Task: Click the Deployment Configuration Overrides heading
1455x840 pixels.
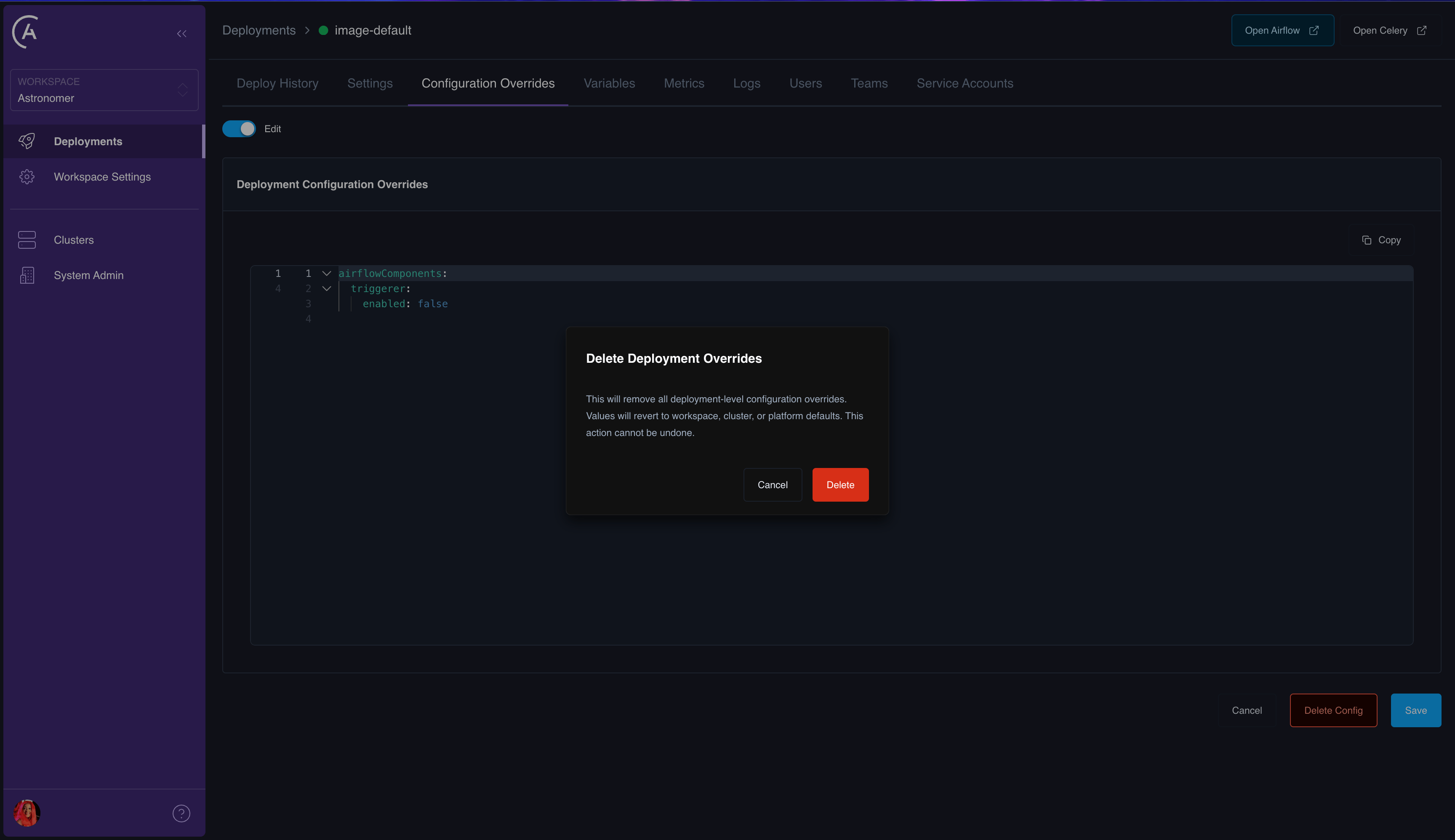Action: 332,184
